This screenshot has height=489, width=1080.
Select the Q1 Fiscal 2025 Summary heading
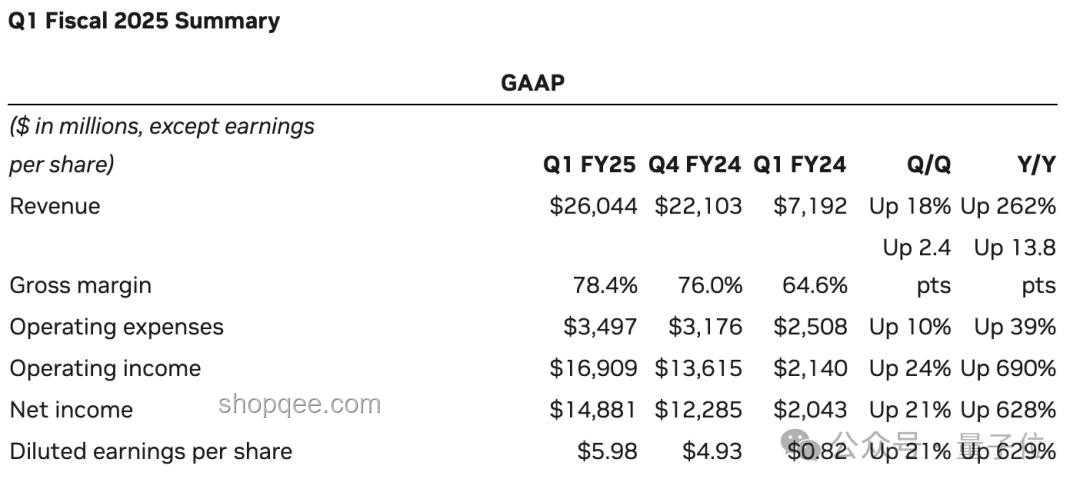click(144, 21)
